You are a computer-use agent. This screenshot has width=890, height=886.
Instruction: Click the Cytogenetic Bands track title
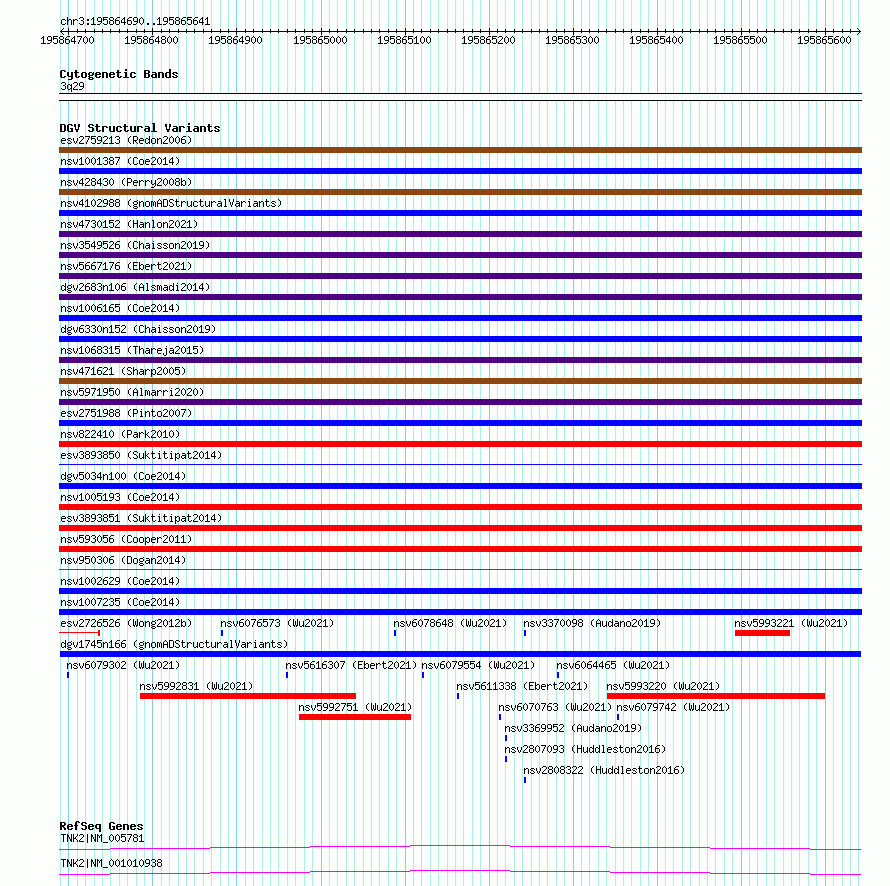tap(119, 74)
